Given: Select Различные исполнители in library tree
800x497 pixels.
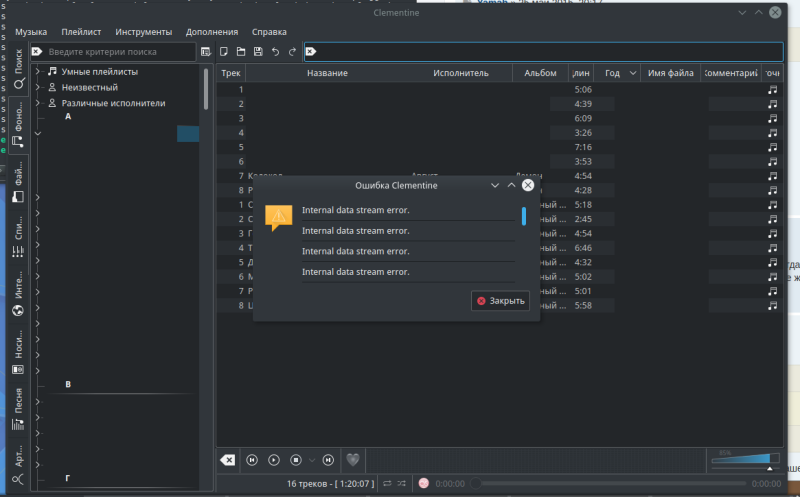Looking at the screenshot, I should coord(113,103).
